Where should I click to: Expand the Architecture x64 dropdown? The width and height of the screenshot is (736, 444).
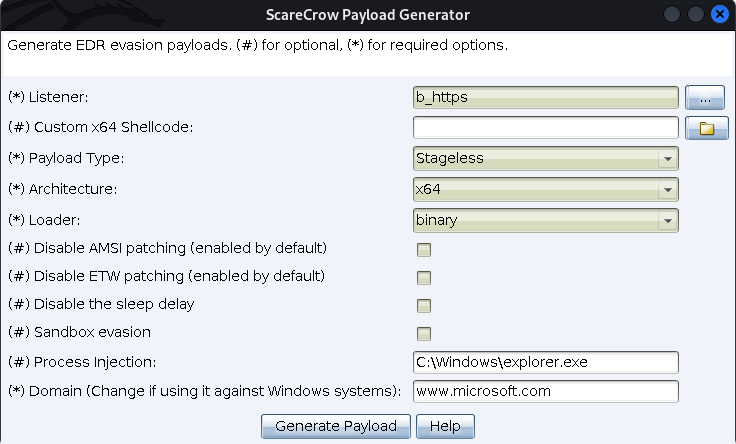[x=545, y=190]
